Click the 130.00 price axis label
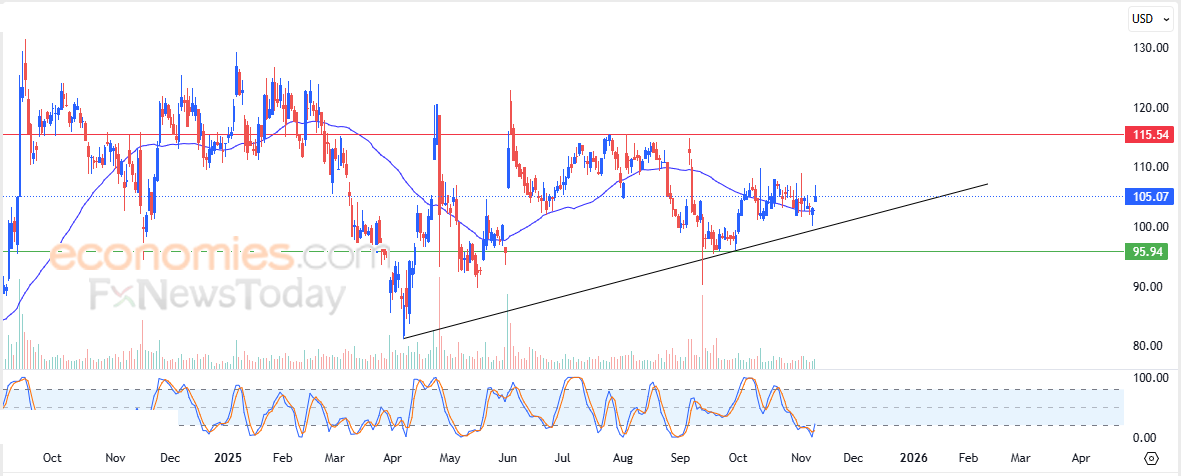This screenshot has width=1181, height=476. [1149, 47]
